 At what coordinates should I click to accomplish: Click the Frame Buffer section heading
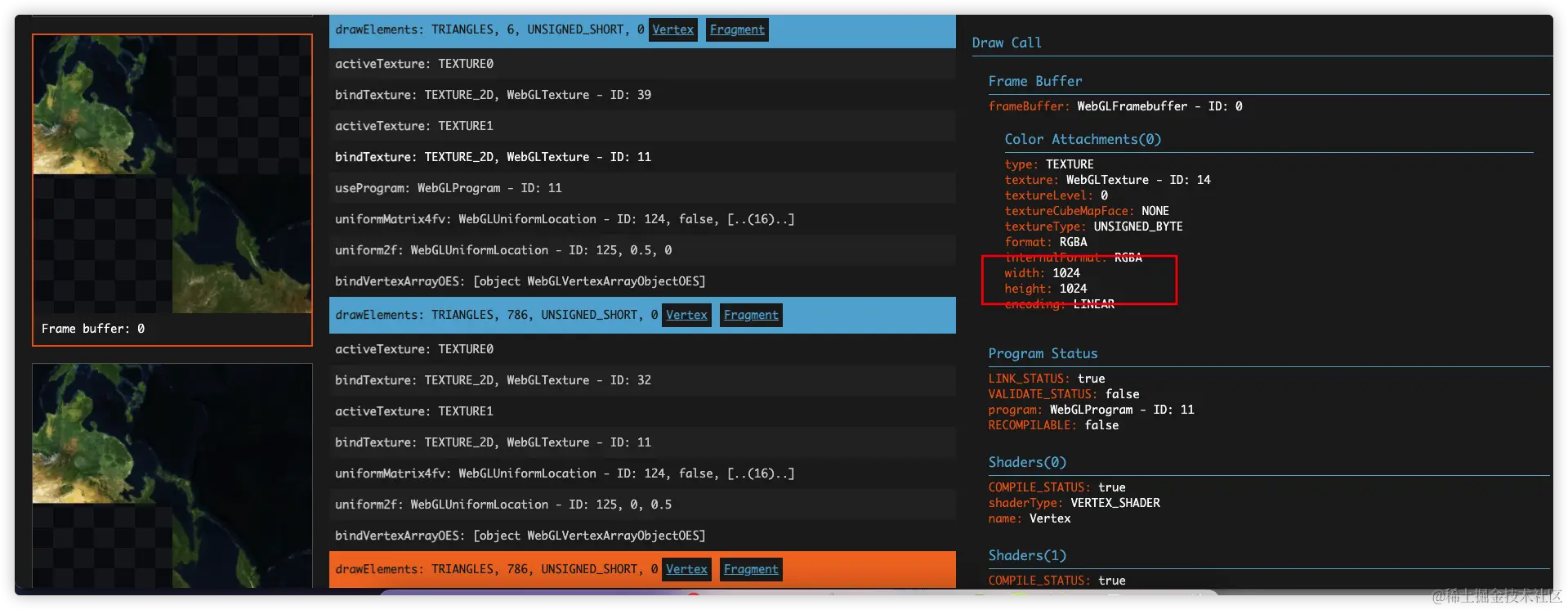pyautogui.click(x=1035, y=81)
